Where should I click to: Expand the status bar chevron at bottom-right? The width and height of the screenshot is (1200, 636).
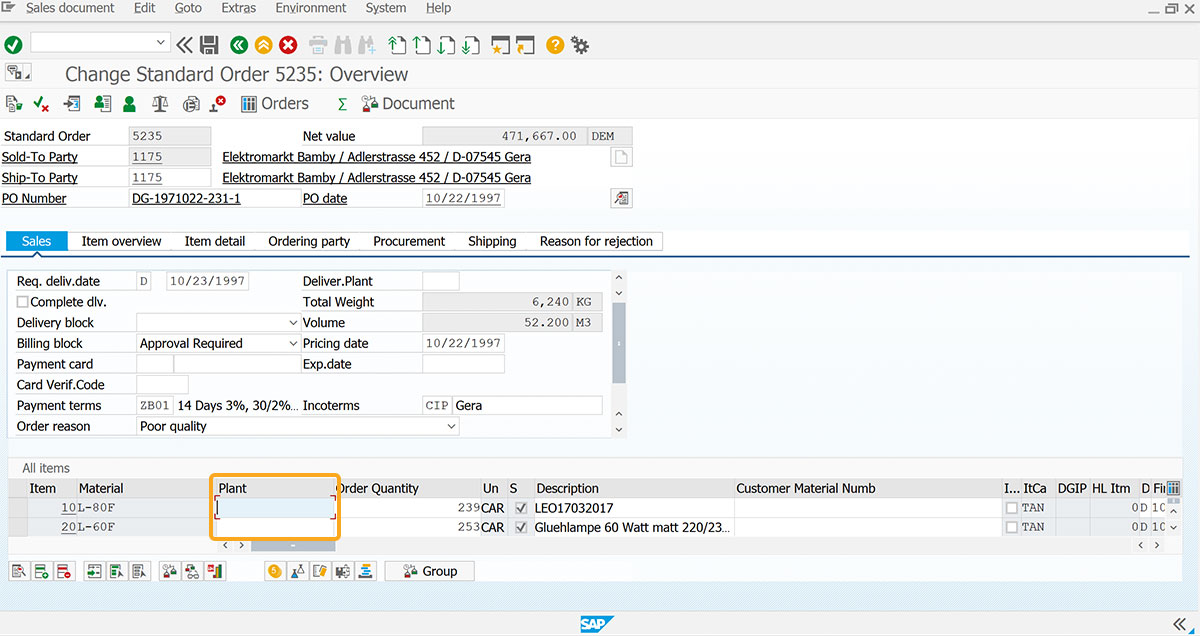coord(1179,623)
